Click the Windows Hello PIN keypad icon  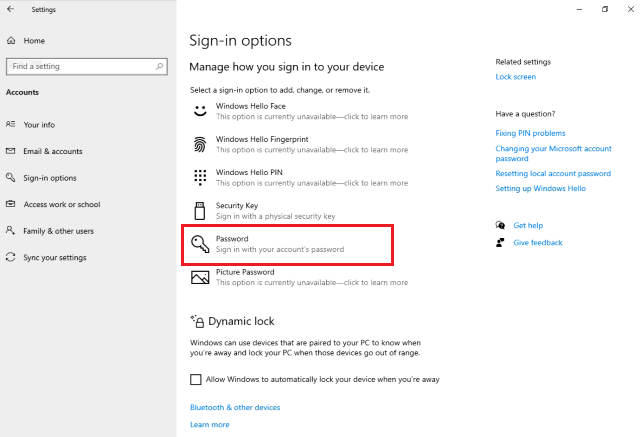click(x=199, y=177)
